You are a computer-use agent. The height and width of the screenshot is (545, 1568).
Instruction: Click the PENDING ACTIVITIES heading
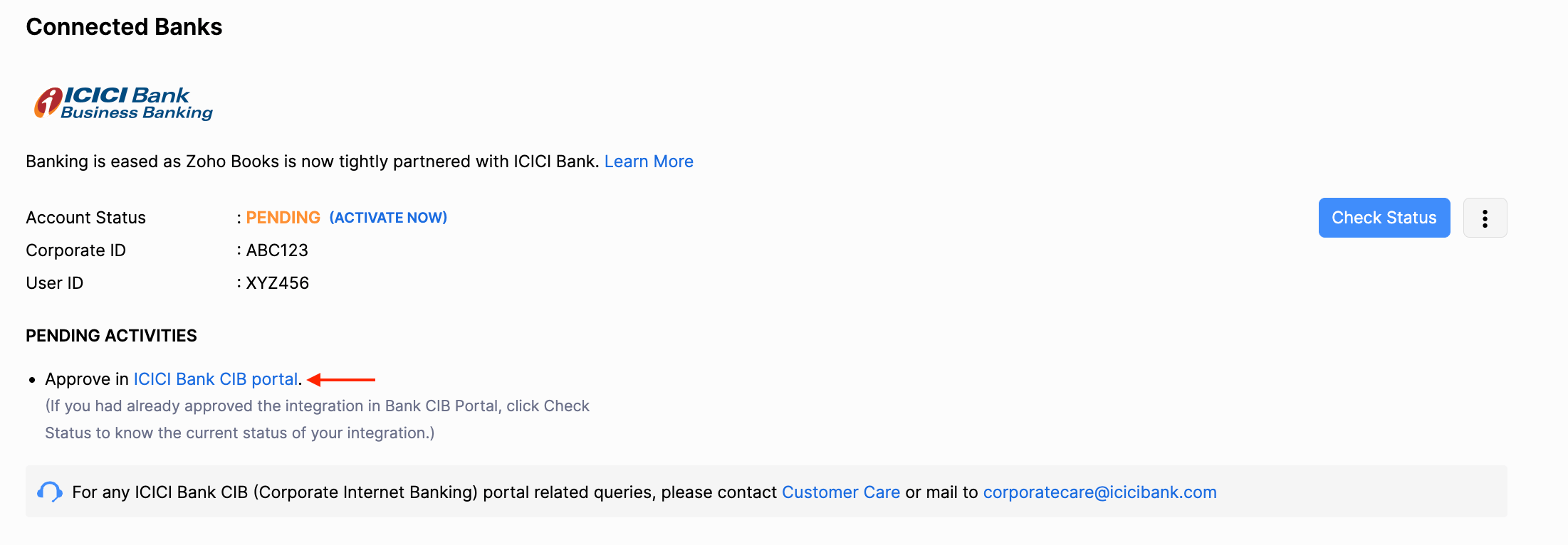[111, 336]
